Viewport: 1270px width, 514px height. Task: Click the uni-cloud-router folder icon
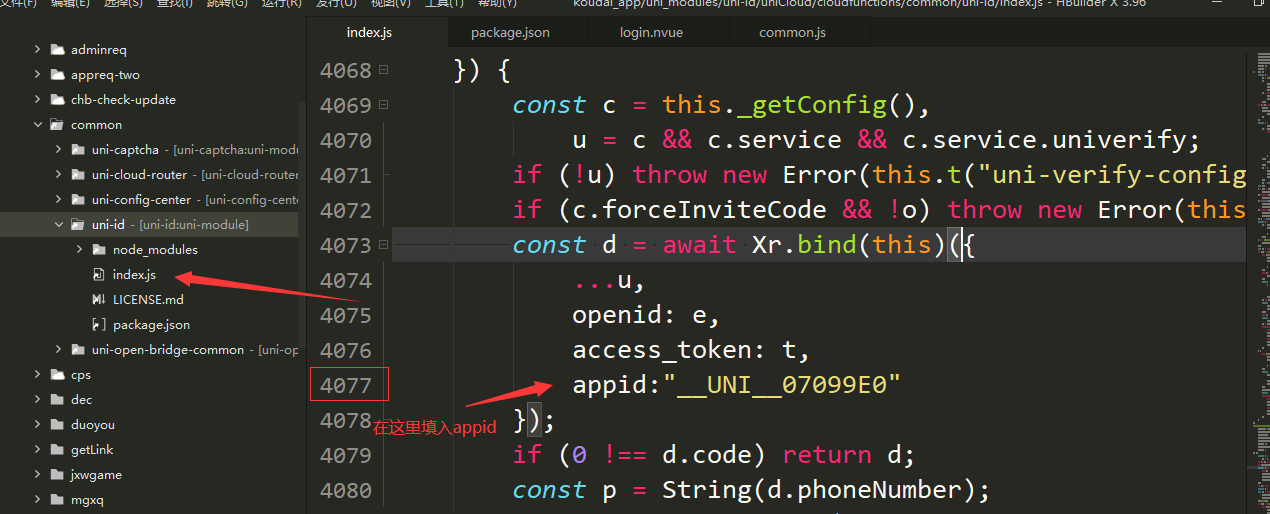click(78, 175)
